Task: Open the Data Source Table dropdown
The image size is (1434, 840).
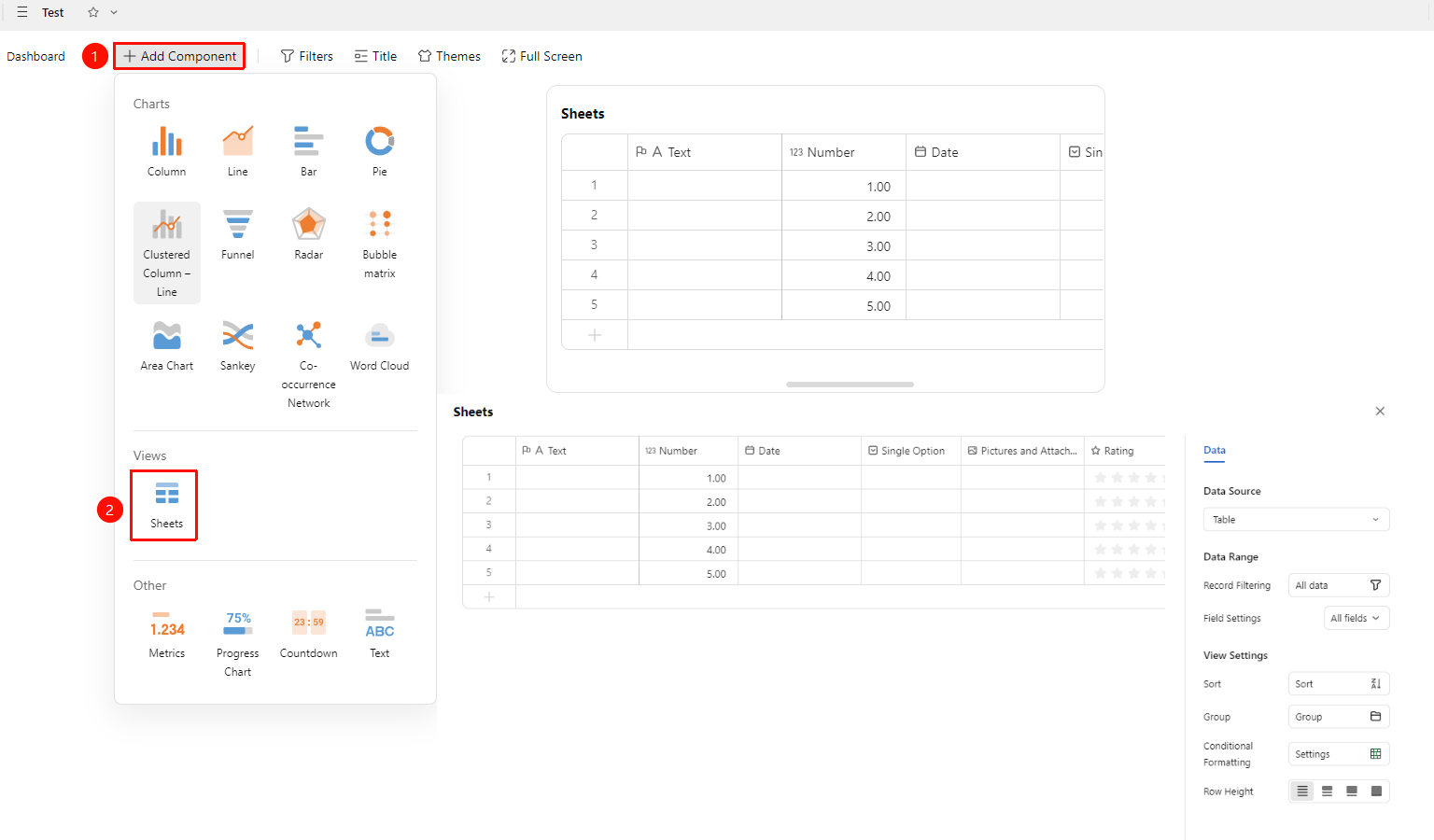Action: [1296, 520]
